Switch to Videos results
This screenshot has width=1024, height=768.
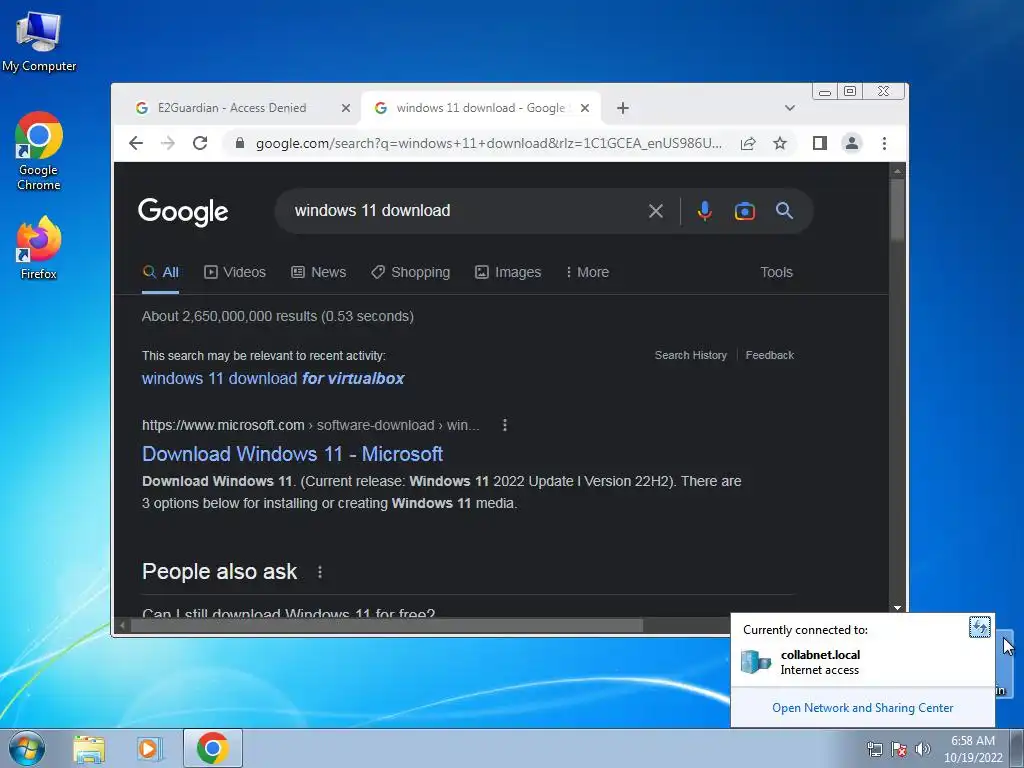235,272
